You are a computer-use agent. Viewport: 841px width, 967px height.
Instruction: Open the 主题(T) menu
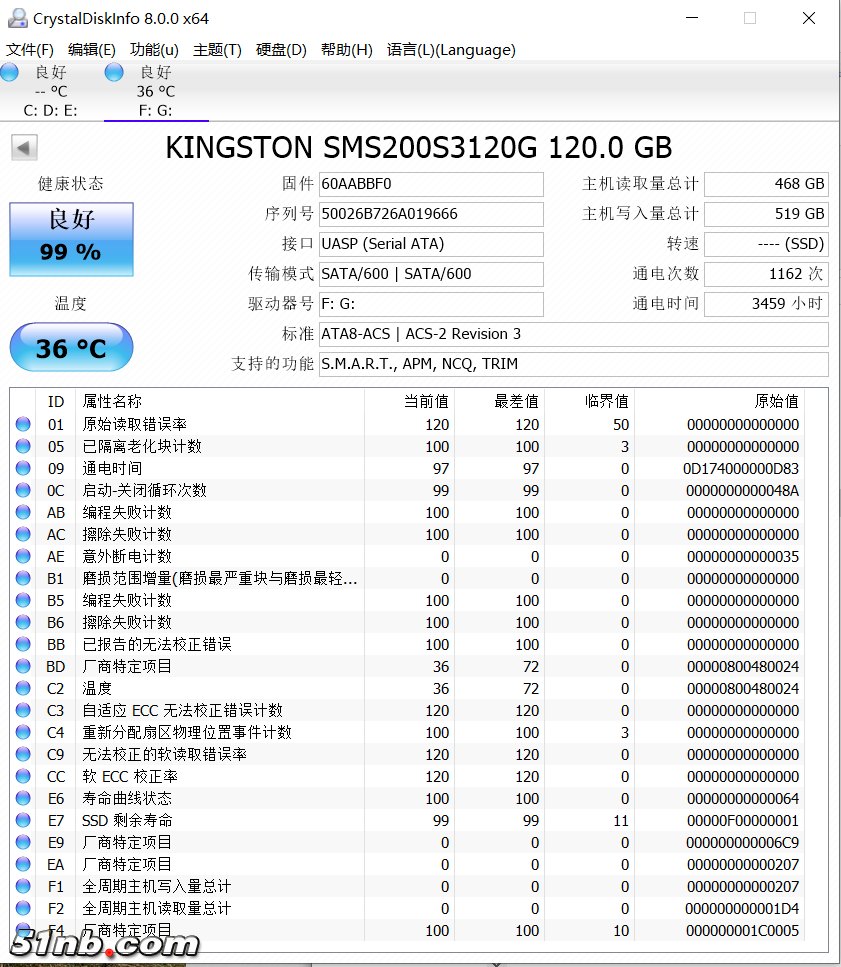coord(217,50)
